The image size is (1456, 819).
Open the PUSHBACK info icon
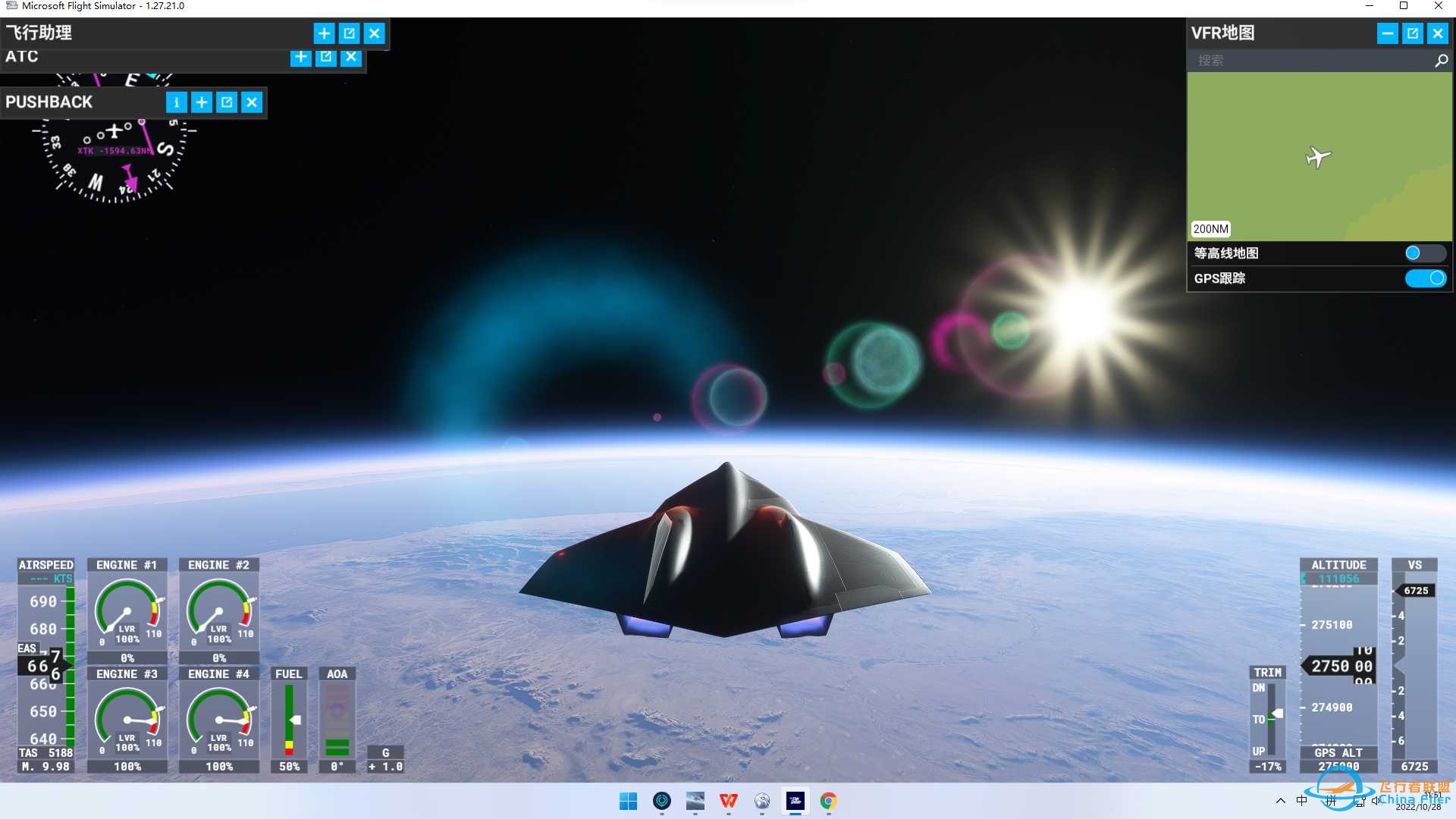(176, 102)
